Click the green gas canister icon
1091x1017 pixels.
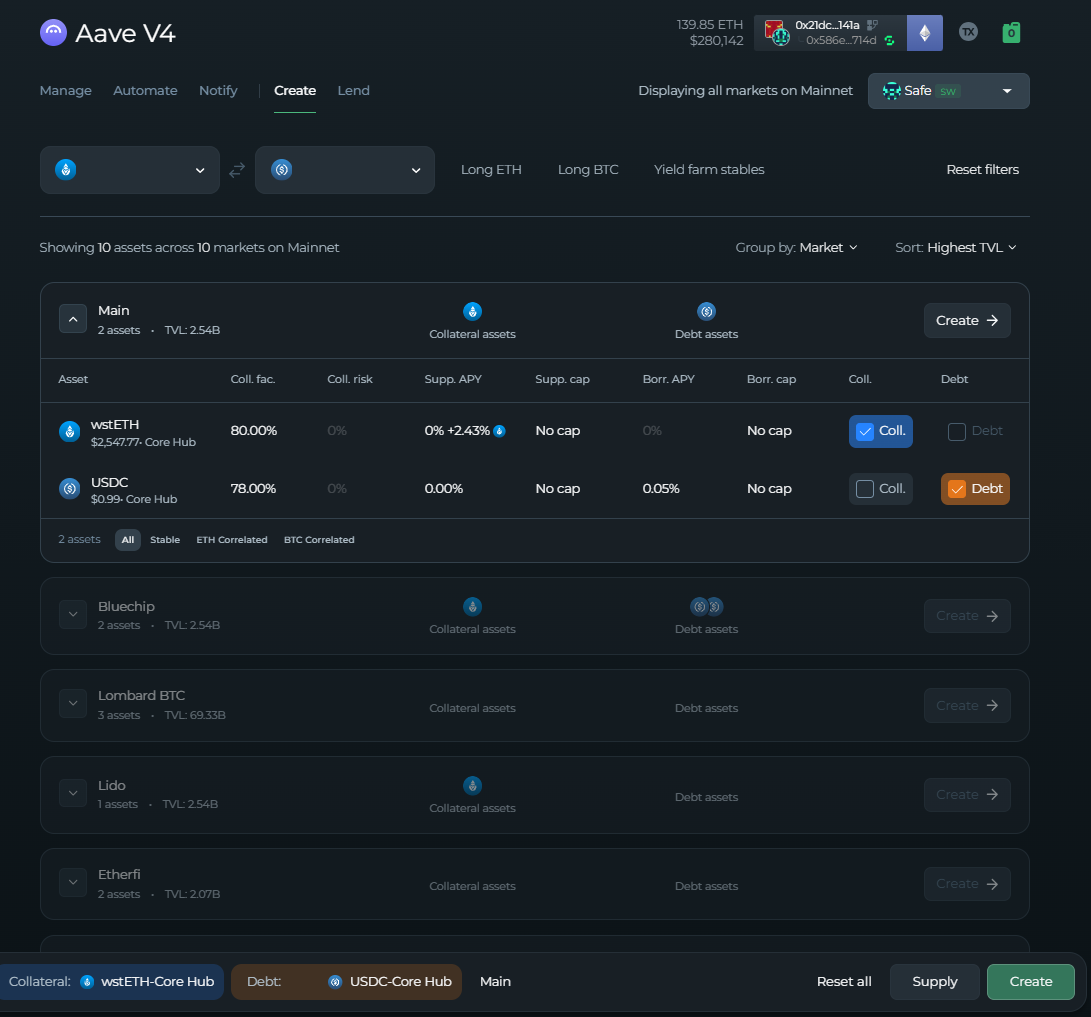click(x=1011, y=32)
